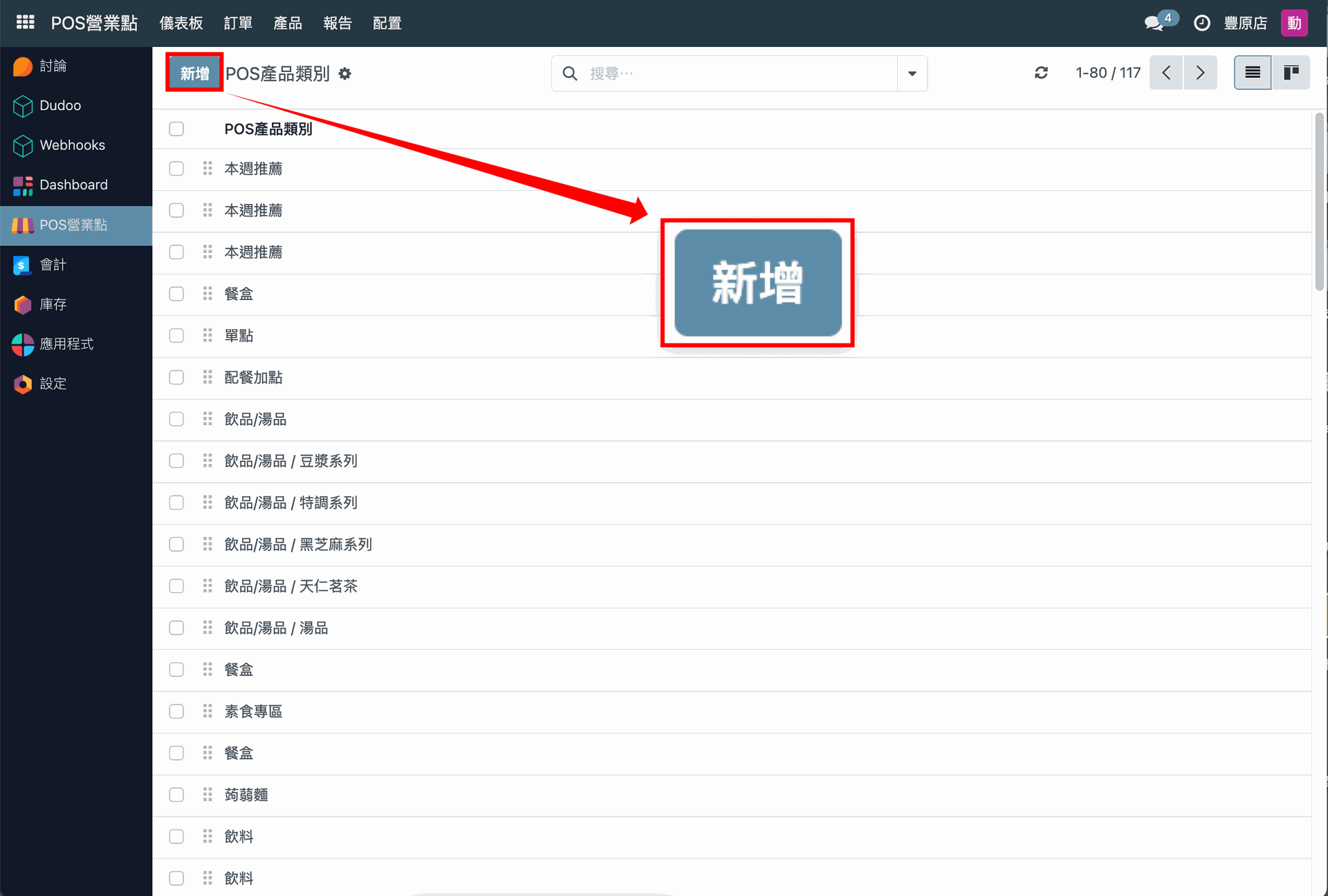Grab the drag handle of 素食專區 row
This screenshot has height=896, width=1328.
click(207, 711)
